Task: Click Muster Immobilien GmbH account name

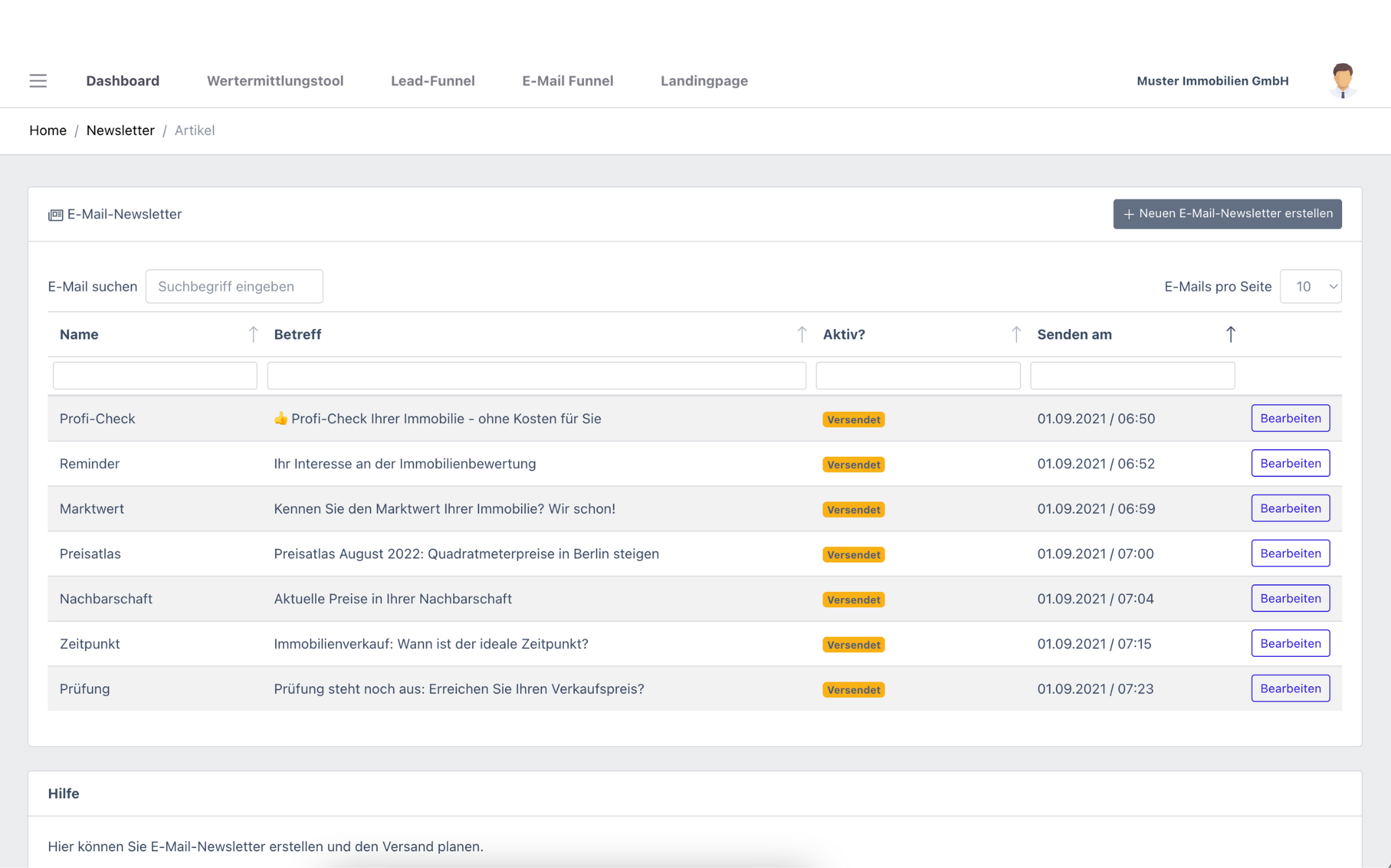Action: 1212,81
